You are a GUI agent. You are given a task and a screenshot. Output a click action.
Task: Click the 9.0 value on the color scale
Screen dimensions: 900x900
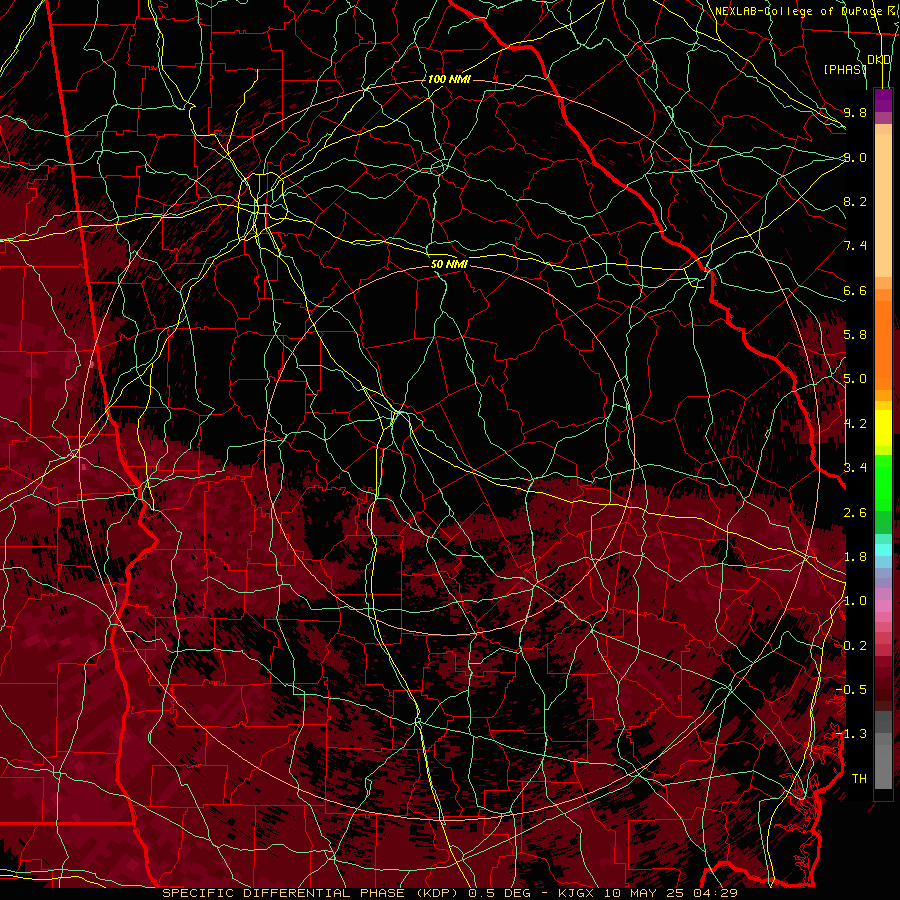click(855, 157)
